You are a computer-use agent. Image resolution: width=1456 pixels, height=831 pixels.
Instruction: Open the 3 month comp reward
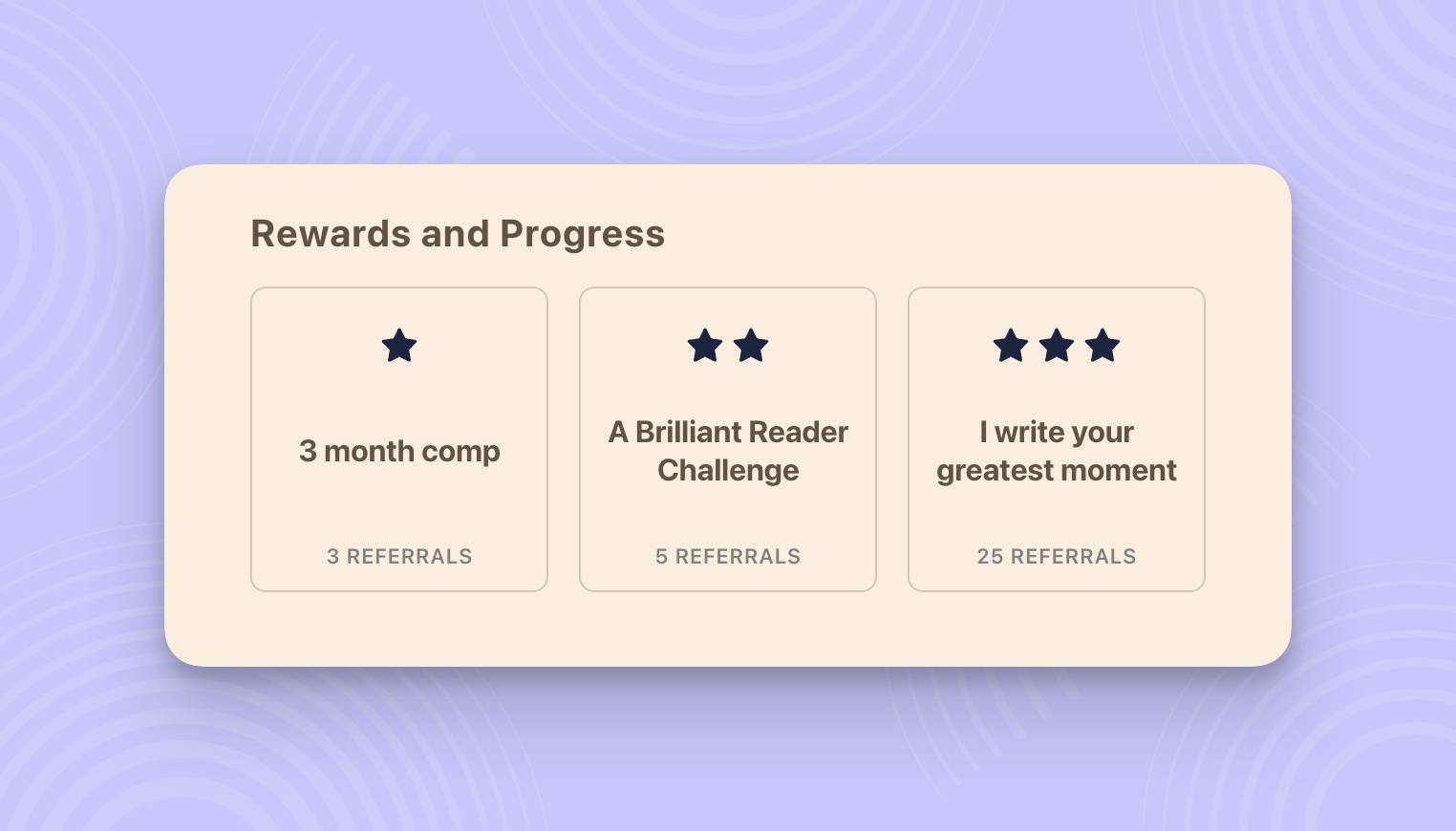(x=399, y=438)
